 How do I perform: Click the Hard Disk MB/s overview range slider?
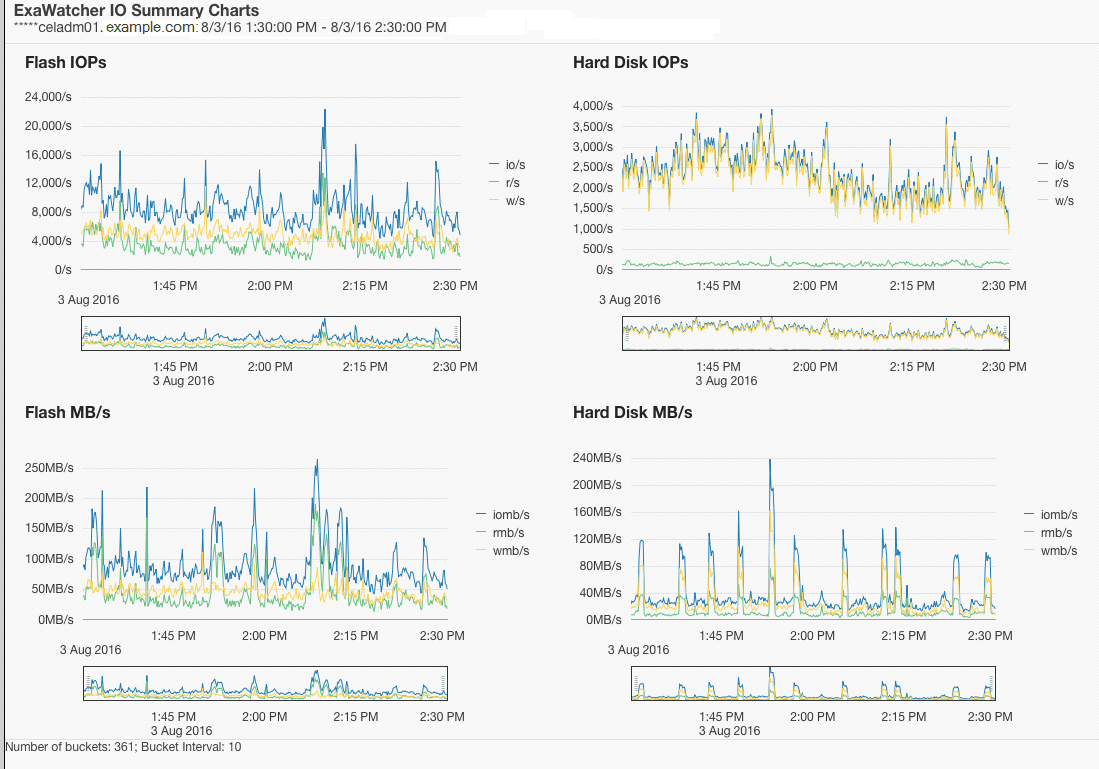813,683
